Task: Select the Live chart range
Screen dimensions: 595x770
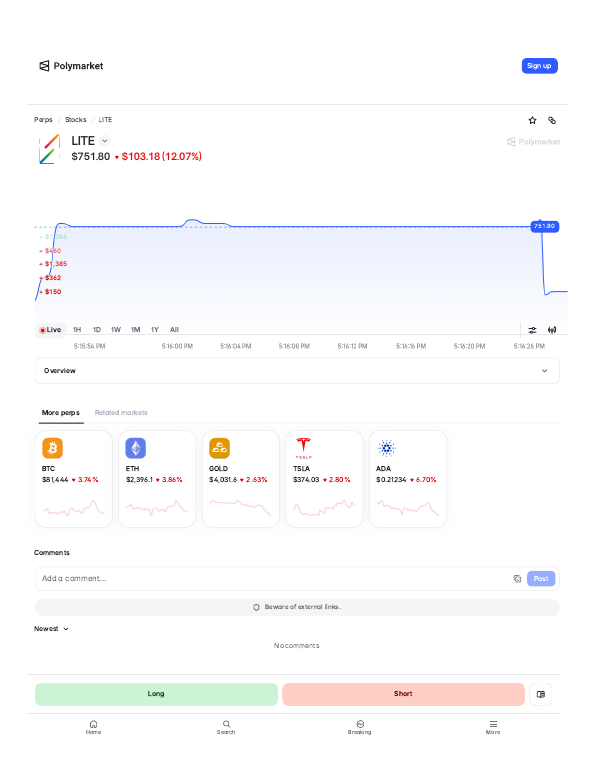Action: [x=51, y=330]
